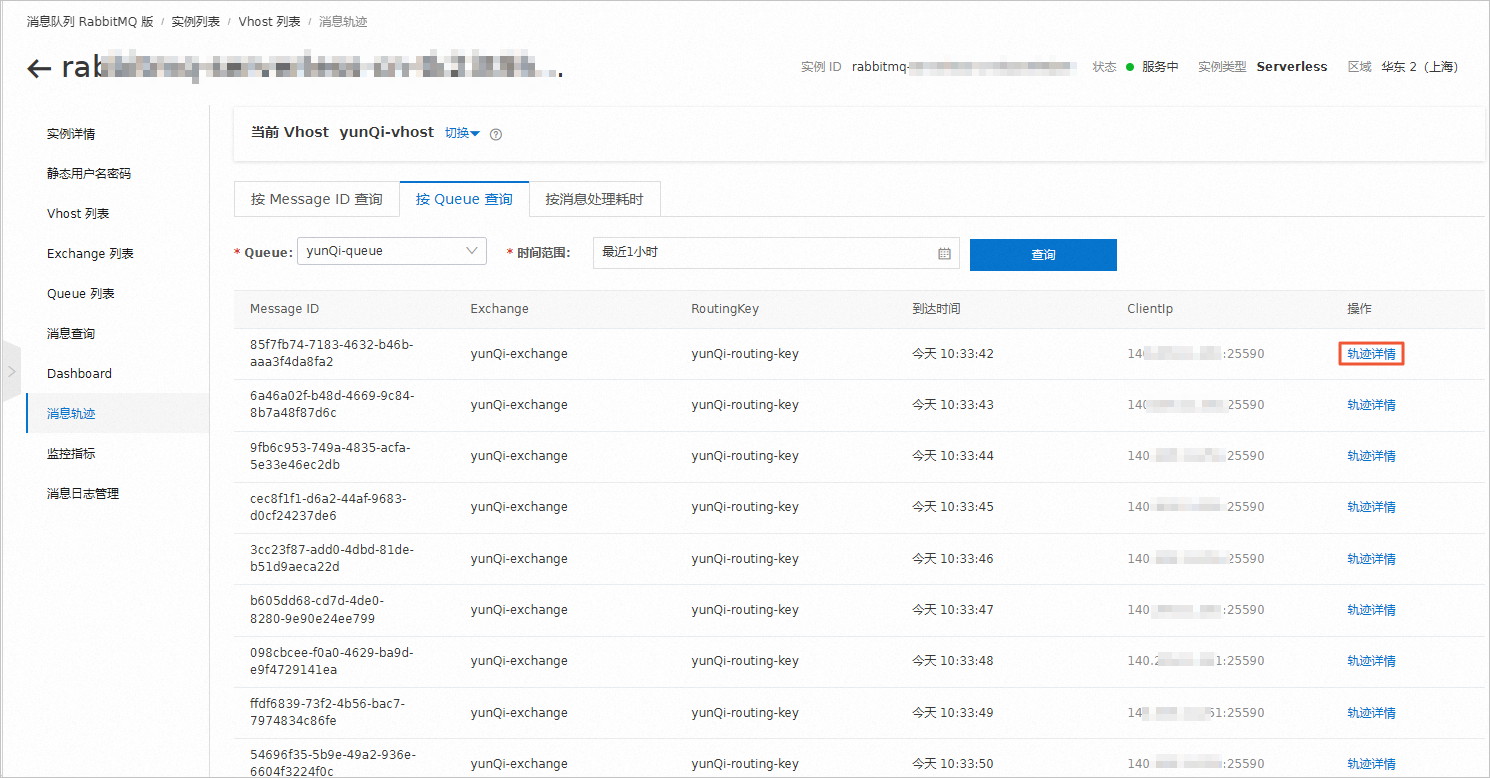Click breadcrumb 实例列表
The height and width of the screenshot is (778, 1490).
196,22
